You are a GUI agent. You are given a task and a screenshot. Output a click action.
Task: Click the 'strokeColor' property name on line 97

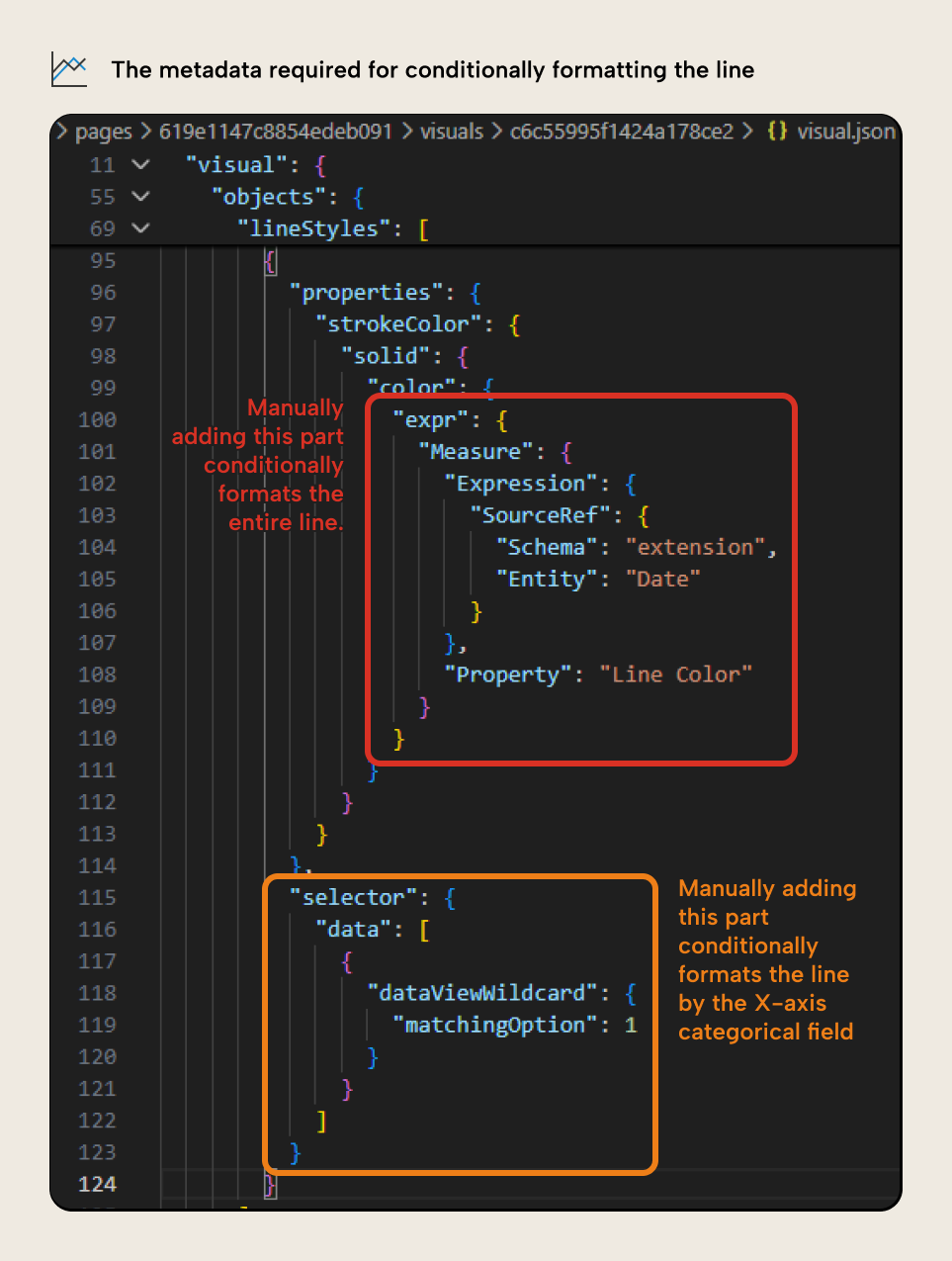[395, 323]
